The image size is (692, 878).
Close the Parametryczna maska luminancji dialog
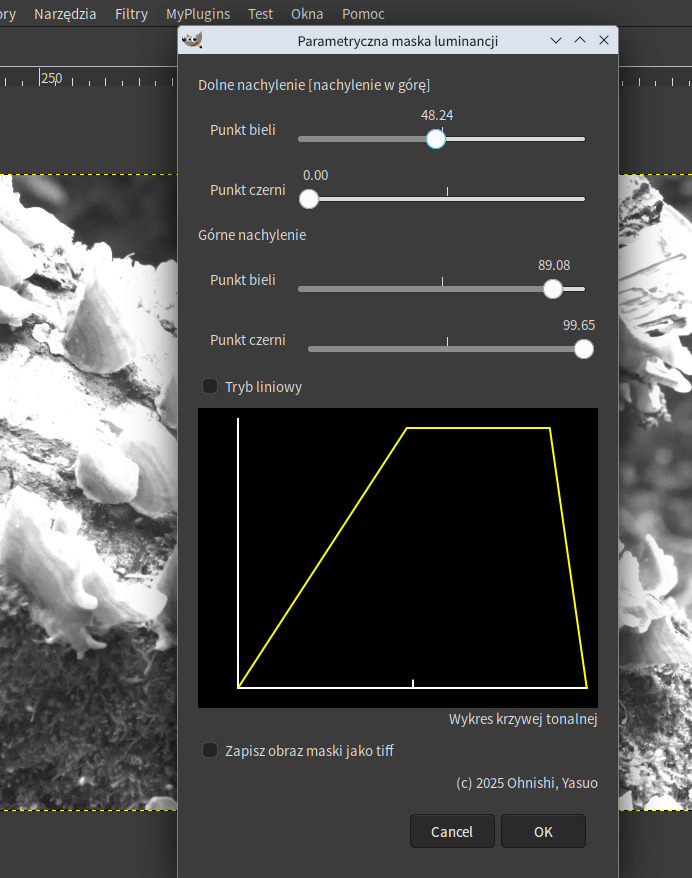tap(604, 41)
